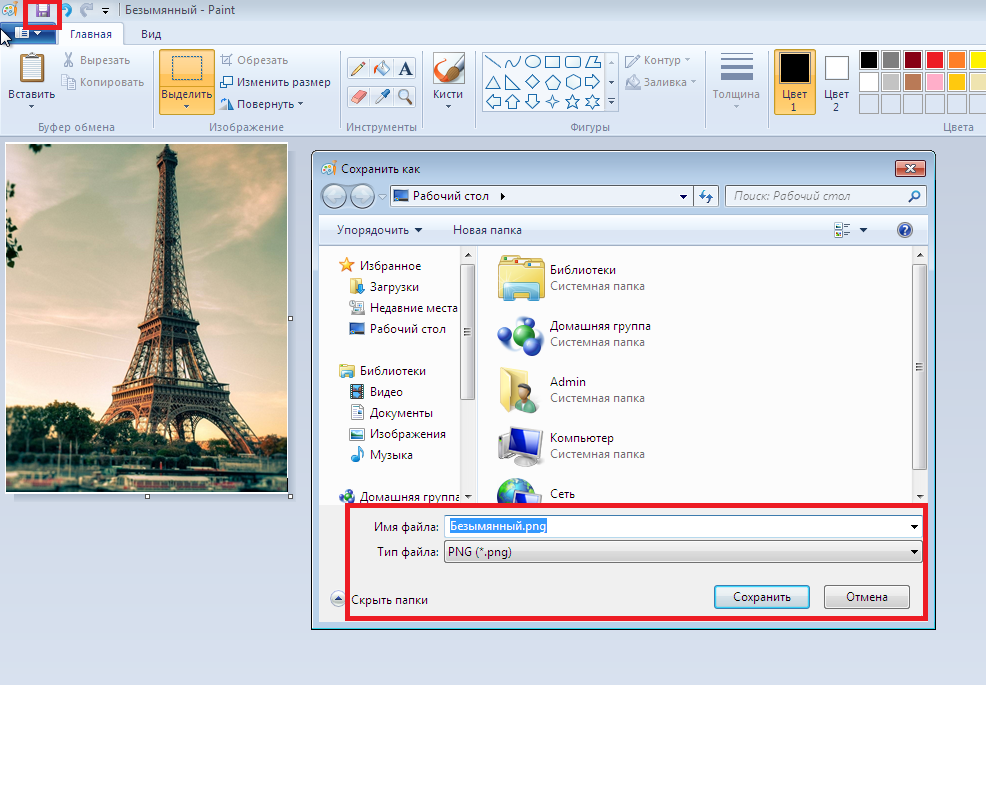This screenshot has width=986, height=786.
Task: Select Документы library in navigation pane
Action: coord(391,413)
